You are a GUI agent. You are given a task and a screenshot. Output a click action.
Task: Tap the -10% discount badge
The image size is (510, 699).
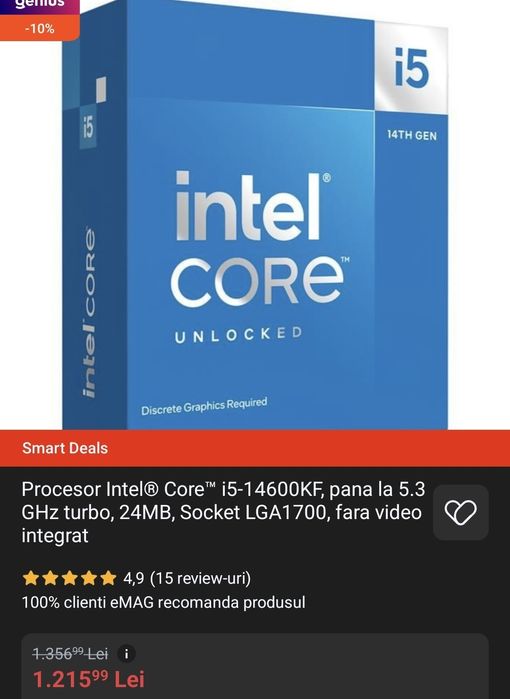coord(40,29)
